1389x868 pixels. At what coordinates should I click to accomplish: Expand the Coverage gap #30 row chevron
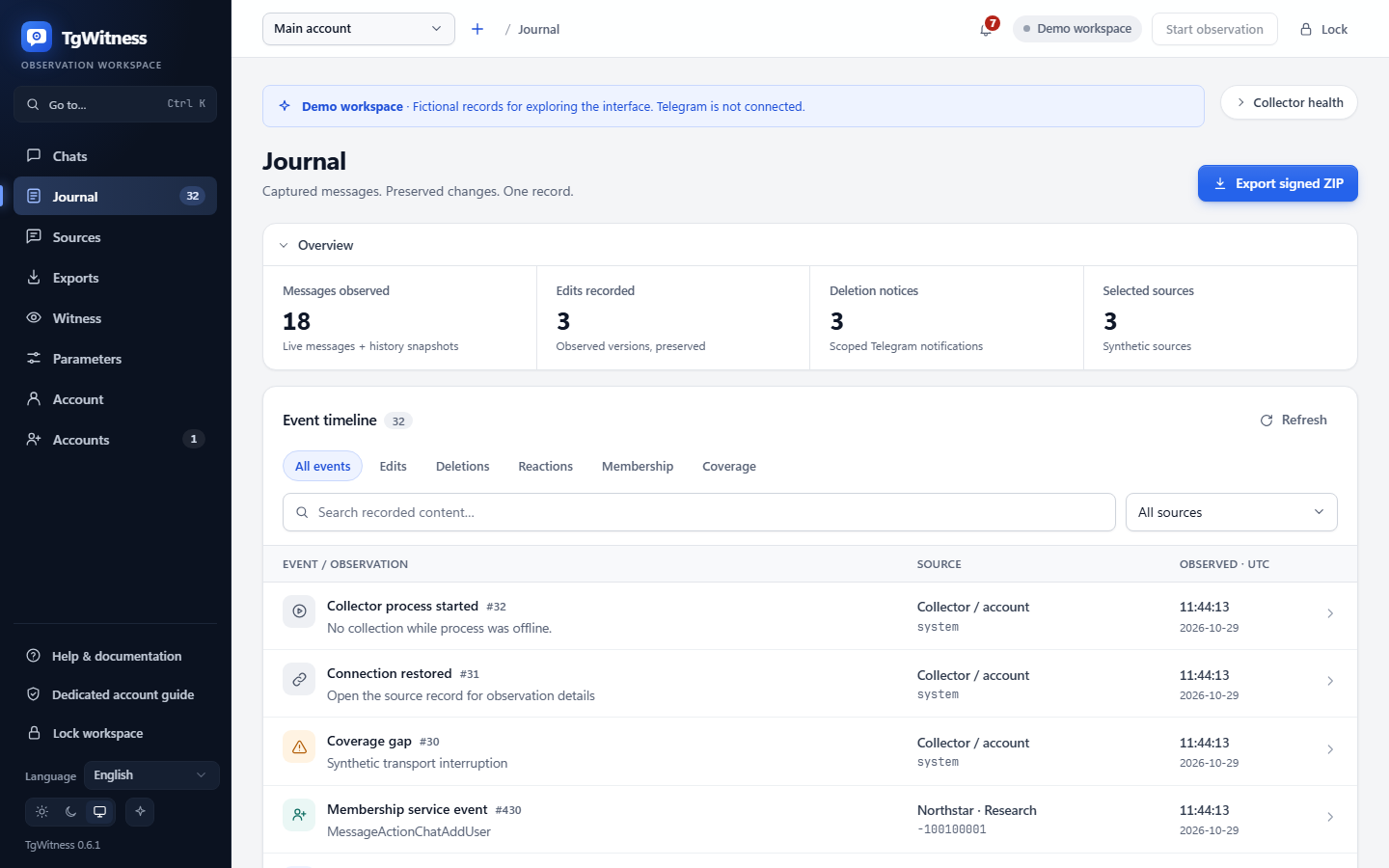(x=1330, y=749)
